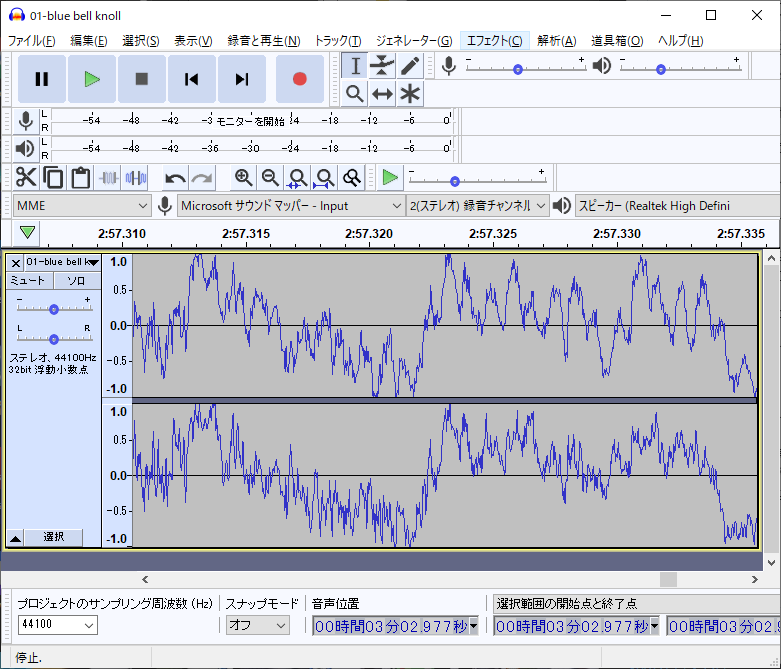
Task: Open the ヘルプ(H) menu
Action: click(680, 41)
